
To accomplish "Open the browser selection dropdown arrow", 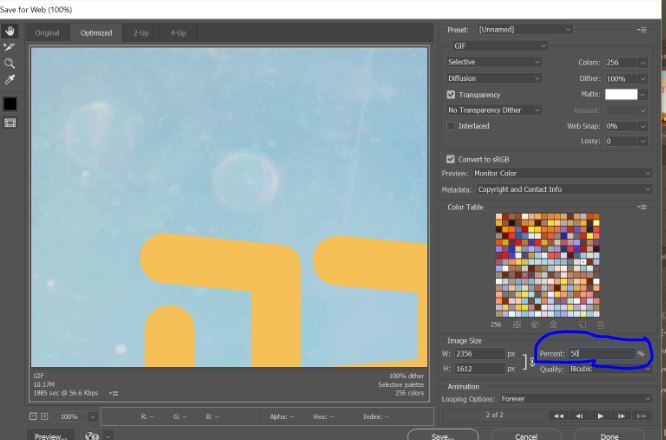I will [x=108, y=436].
